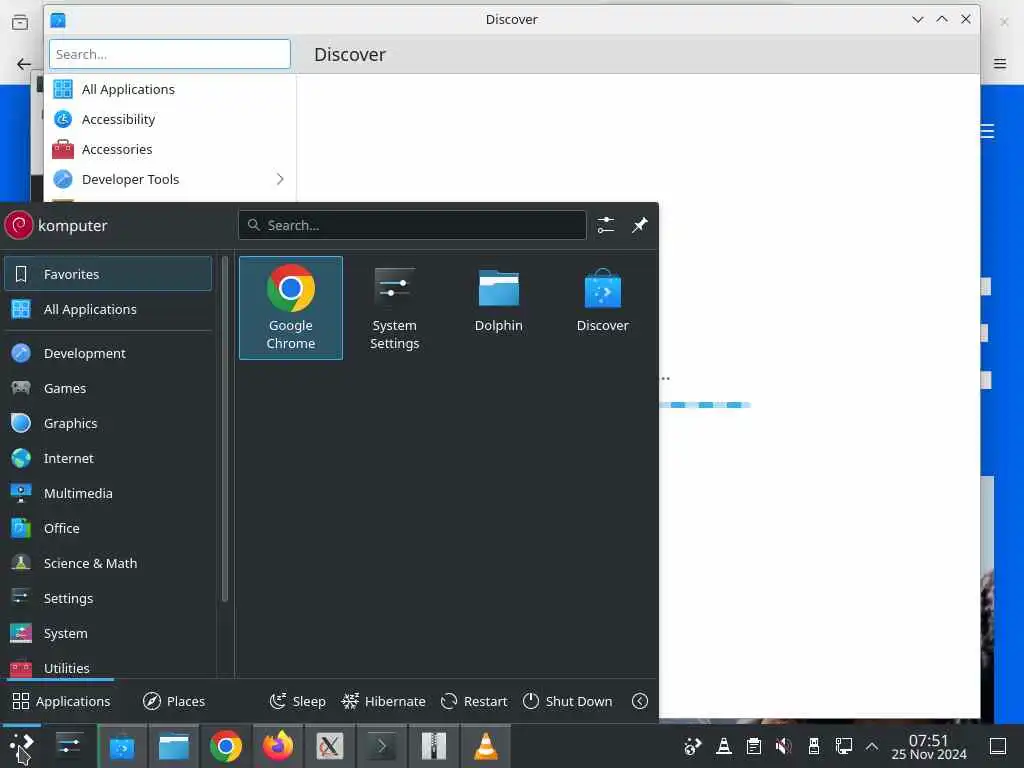Click the VLC cone tray icon

pos(724,746)
